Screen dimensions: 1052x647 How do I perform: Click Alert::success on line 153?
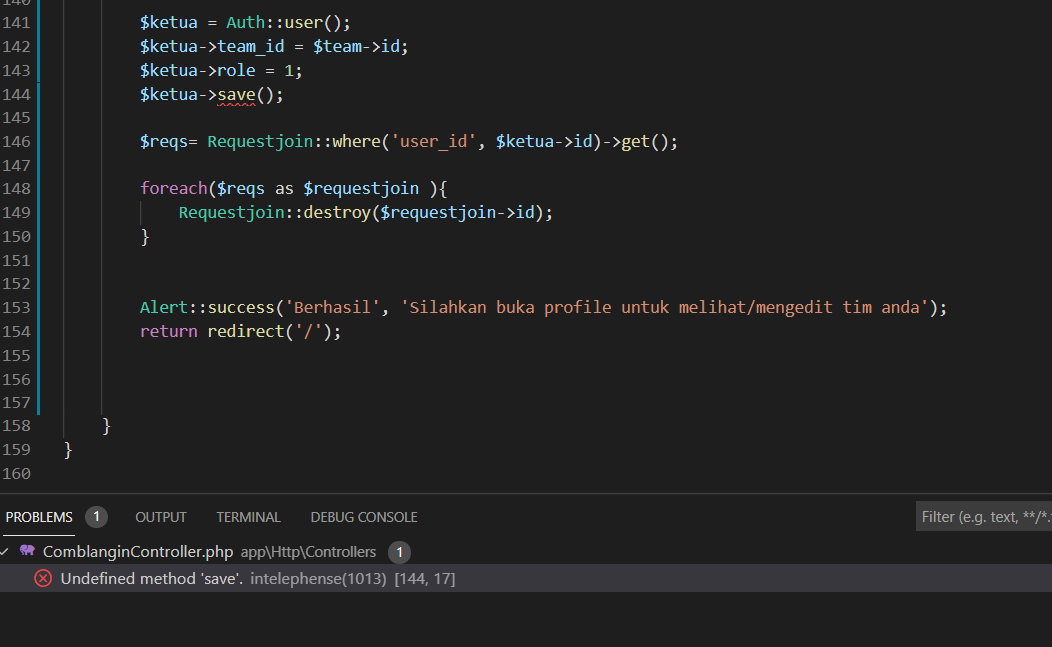207,307
